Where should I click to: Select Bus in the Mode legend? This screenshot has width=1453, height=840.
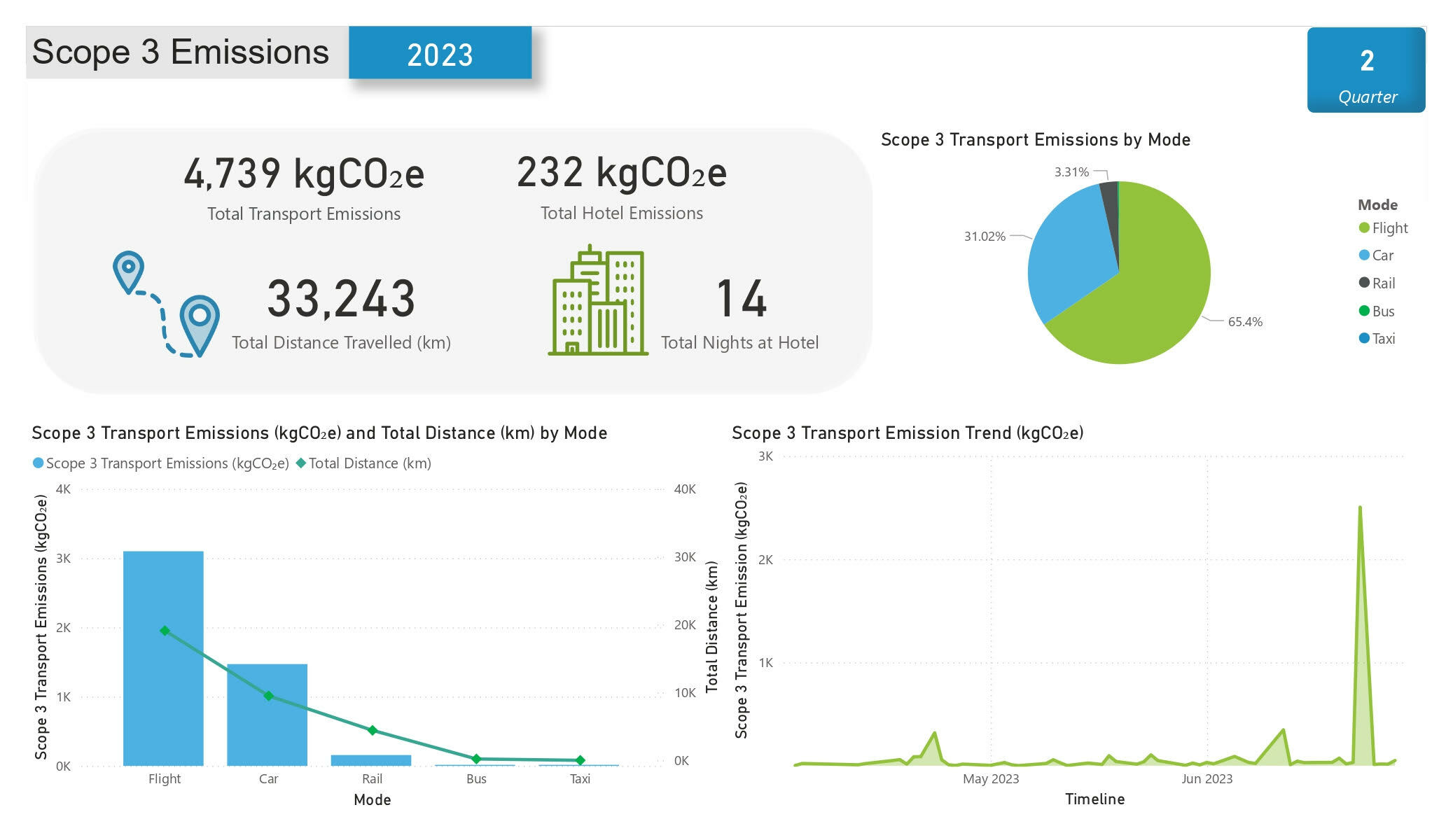click(1383, 311)
